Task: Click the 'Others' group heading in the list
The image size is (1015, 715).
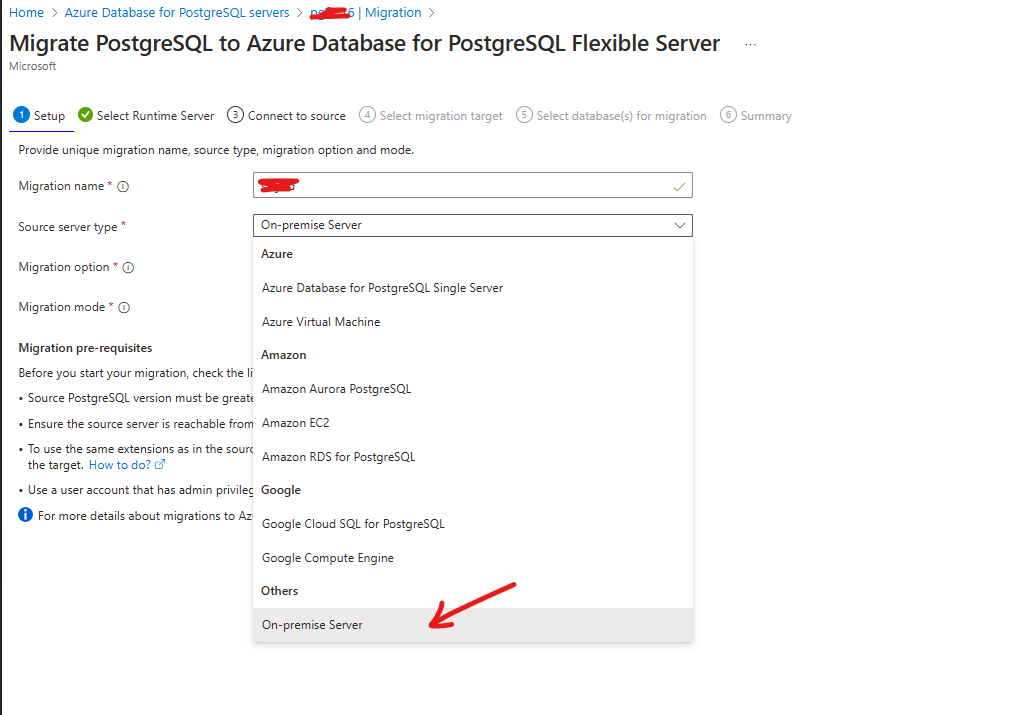Action: pyautogui.click(x=279, y=591)
